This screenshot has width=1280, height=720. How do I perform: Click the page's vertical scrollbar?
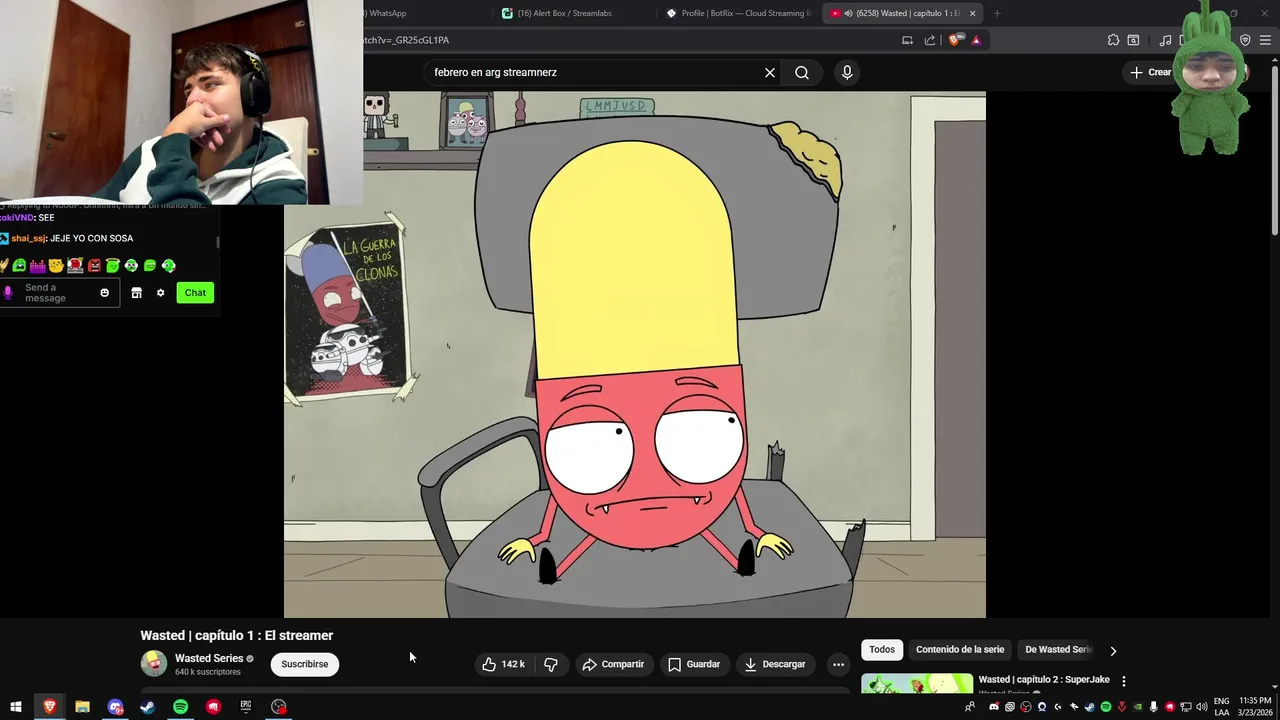pyautogui.click(x=1274, y=150)
